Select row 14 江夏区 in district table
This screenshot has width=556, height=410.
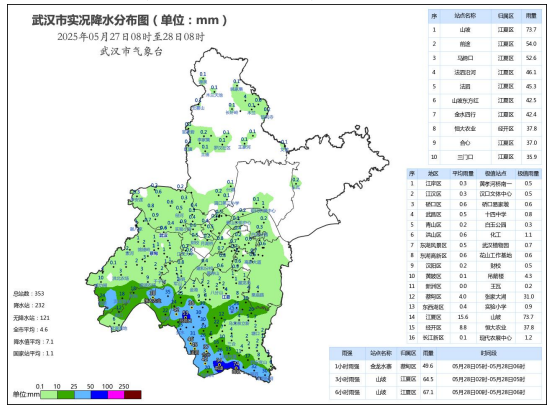pyautogui.click(x=474, y=317)
